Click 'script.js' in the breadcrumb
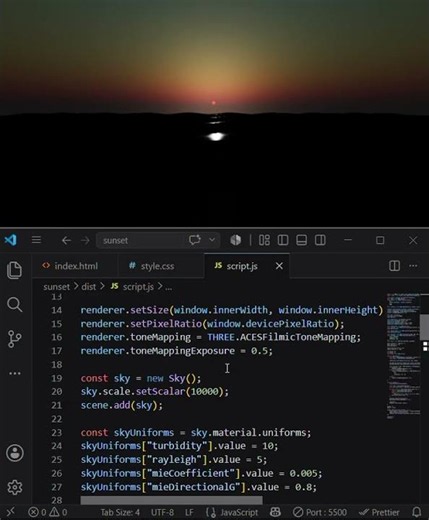Viewport: 429px width, 520px height. pyautogui.click(x=138, y=287)
